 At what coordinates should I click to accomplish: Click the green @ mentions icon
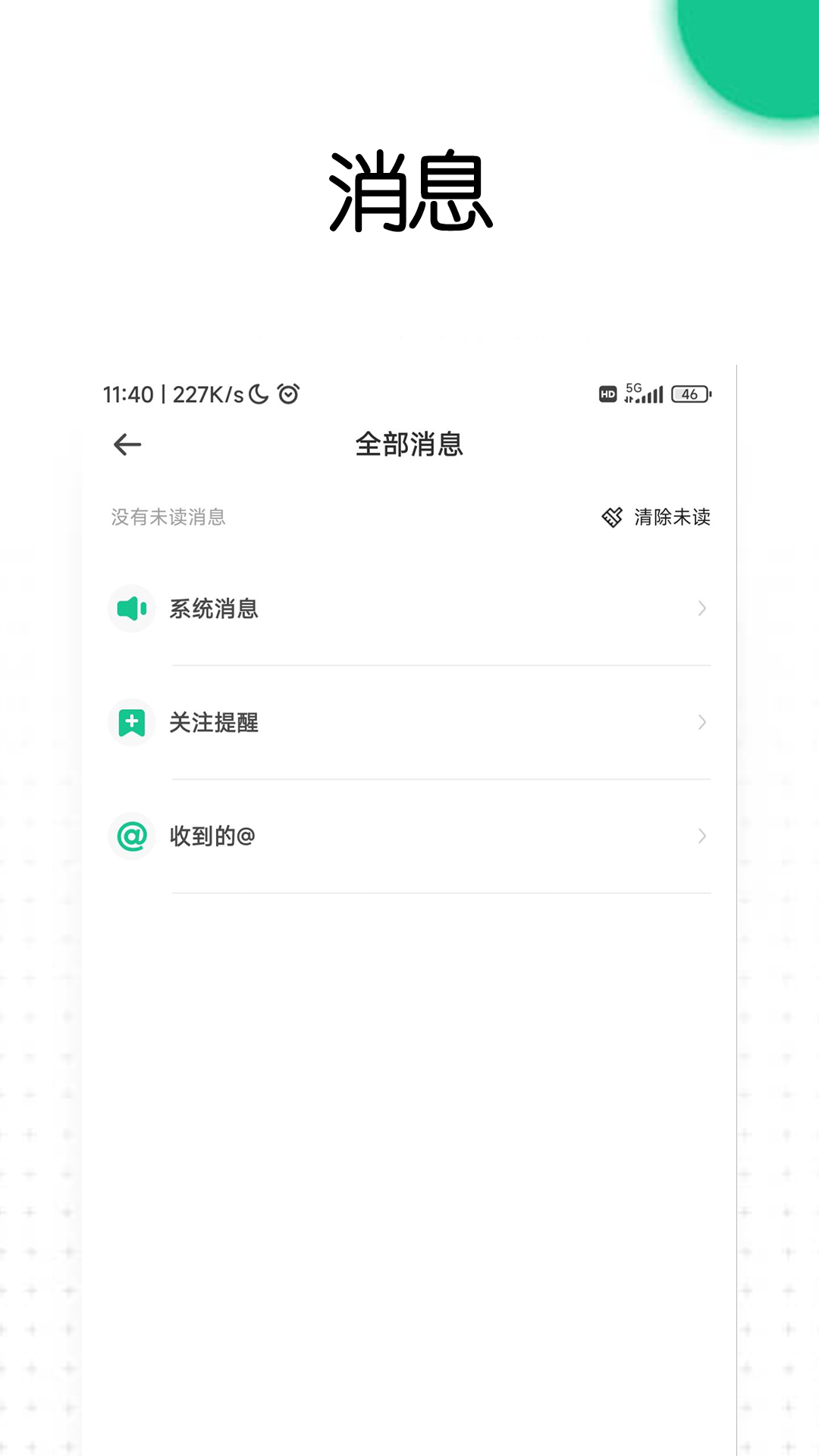(x=132, y=836)
